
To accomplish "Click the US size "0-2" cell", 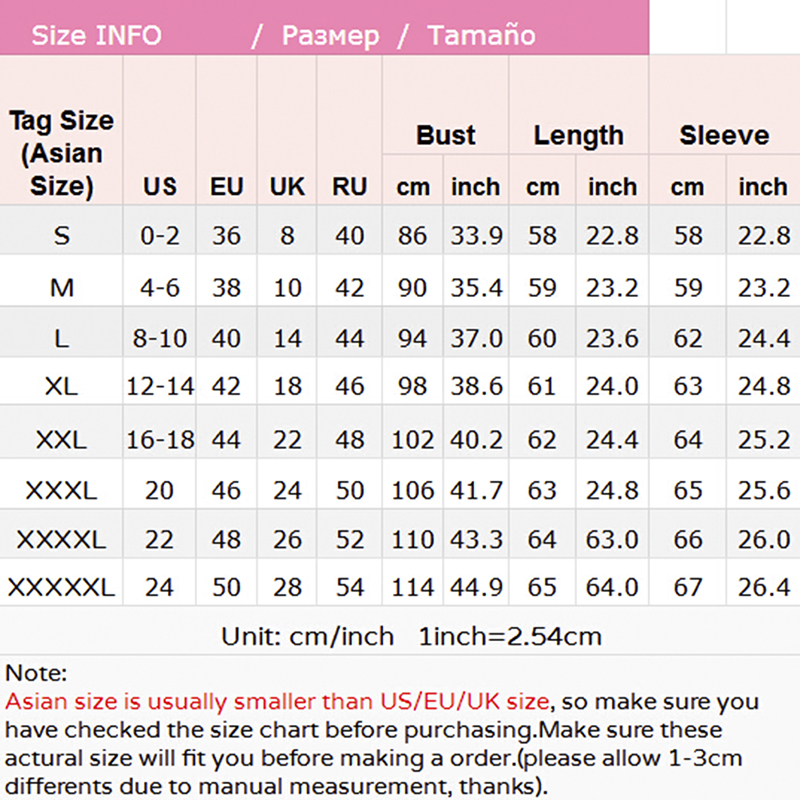I will (x=160, y=236).
